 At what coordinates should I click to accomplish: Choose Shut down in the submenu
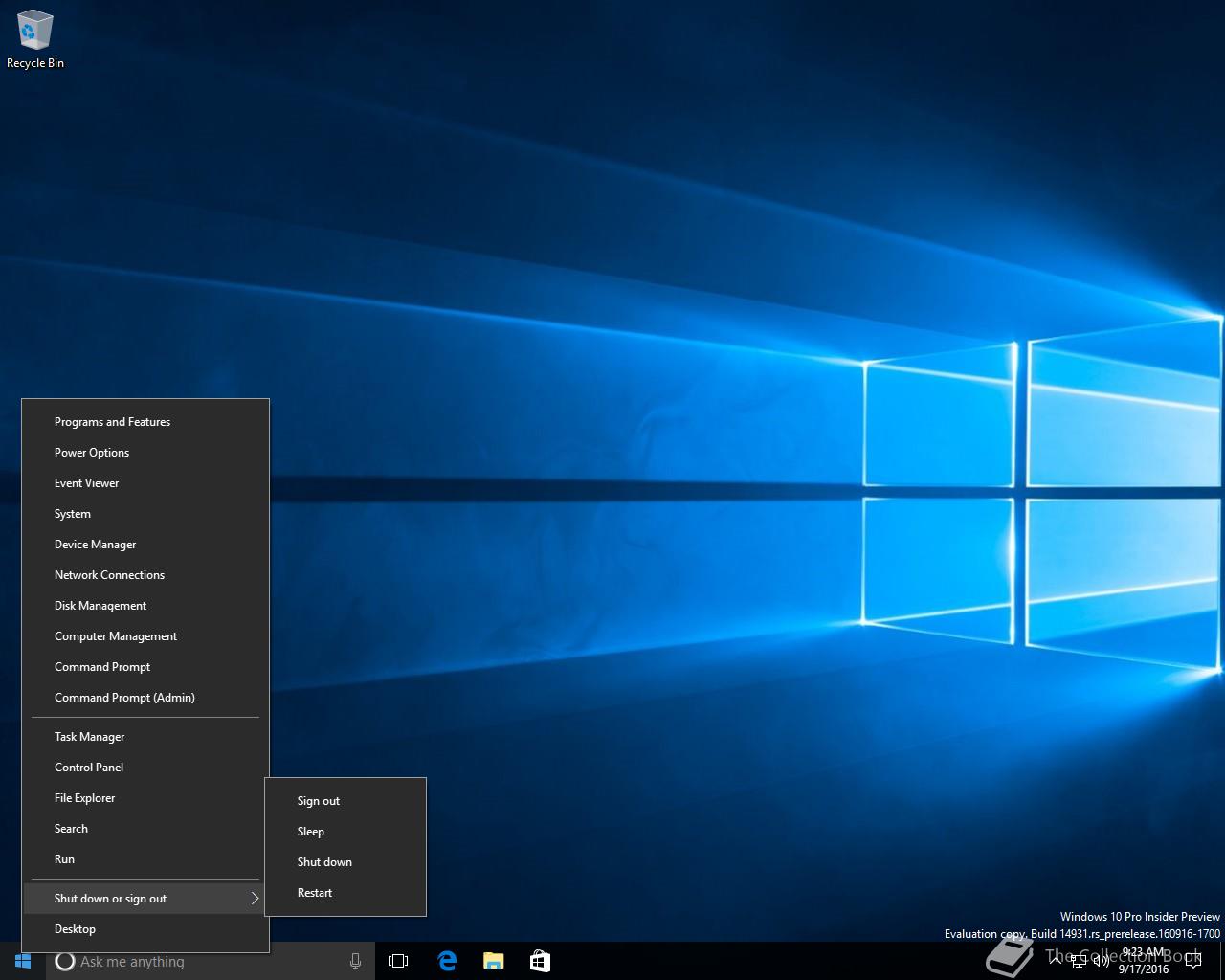345,862
